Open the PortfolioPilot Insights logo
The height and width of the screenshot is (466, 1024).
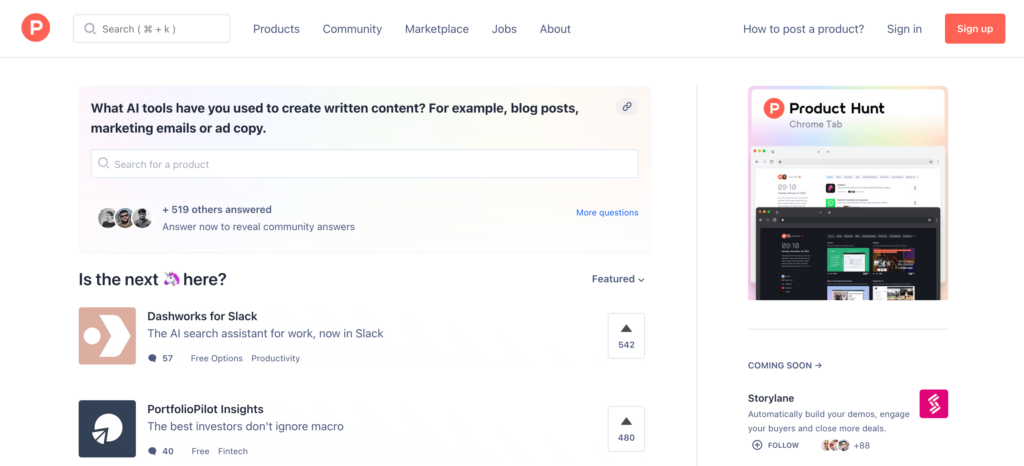(107, 429)
